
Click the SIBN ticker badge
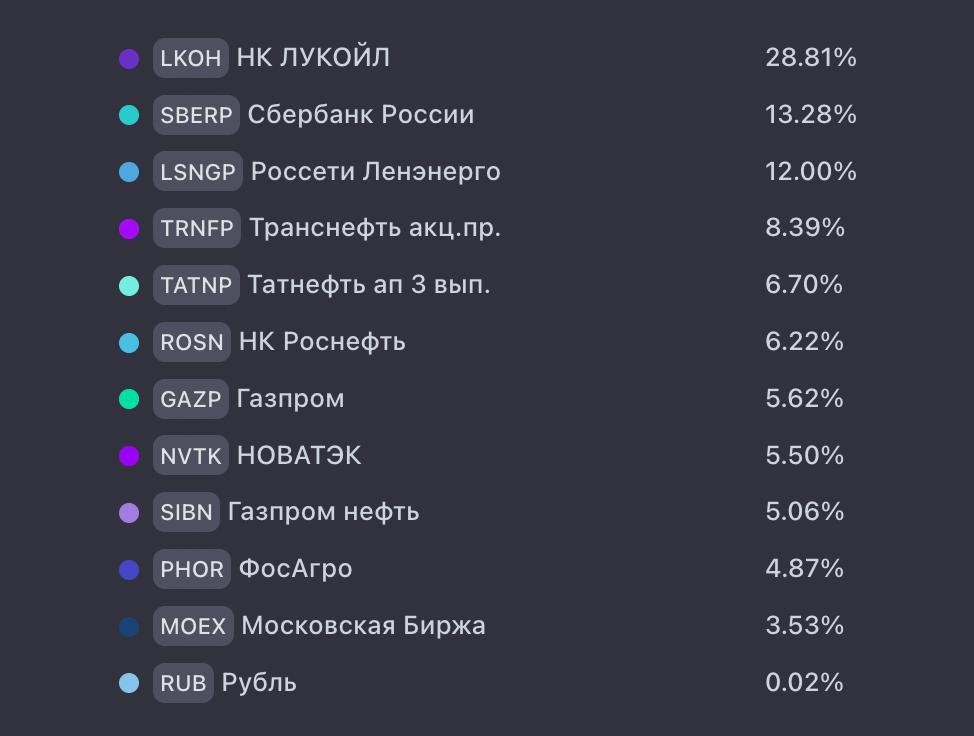coord(186,512)
